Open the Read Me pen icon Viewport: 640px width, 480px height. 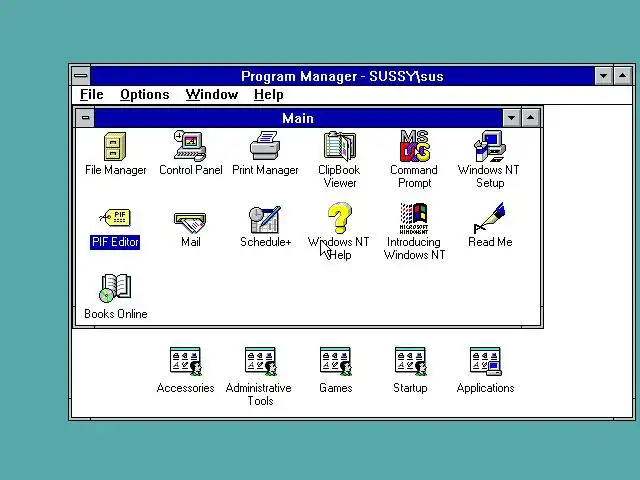(490, 218)
